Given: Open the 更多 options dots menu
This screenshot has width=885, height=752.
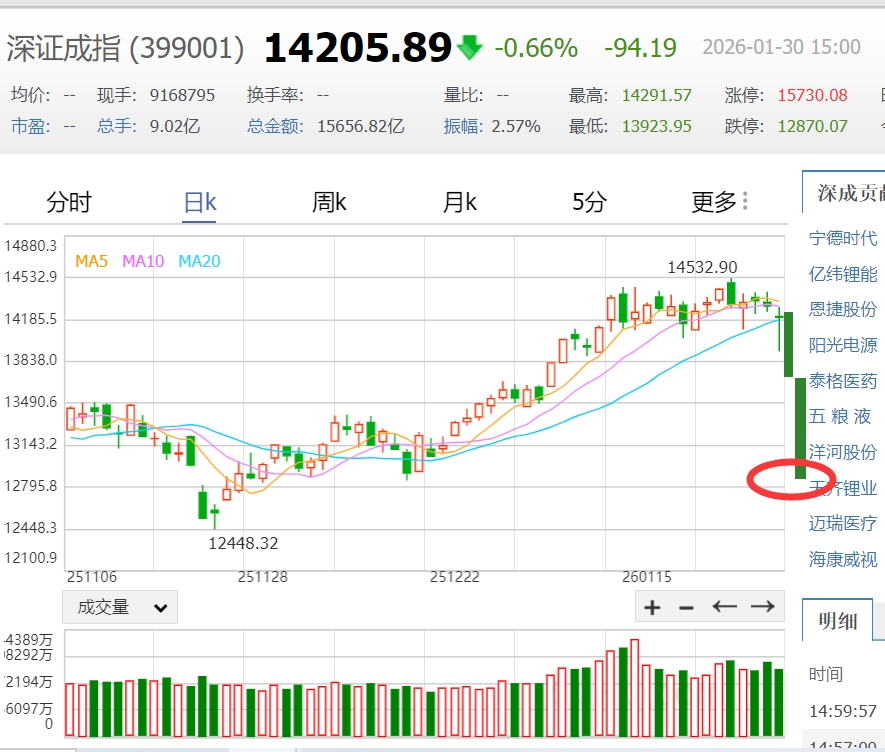Looking at the screenshot, I should point(745,201).
